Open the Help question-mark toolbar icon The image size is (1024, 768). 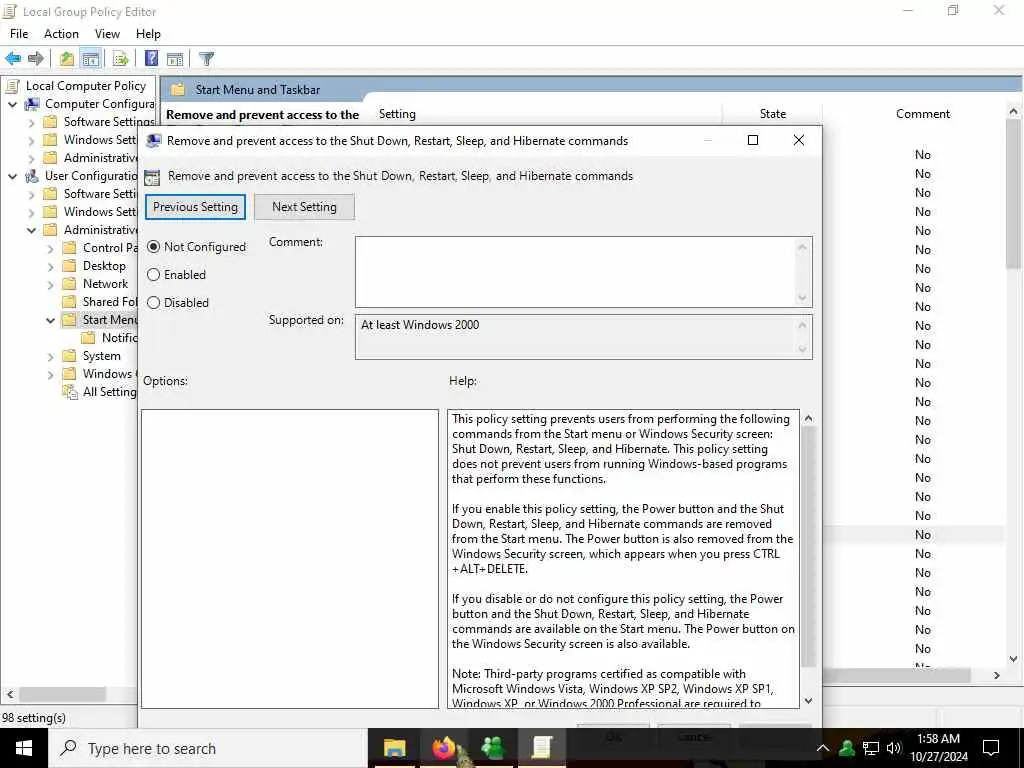[x=152, y=59]
